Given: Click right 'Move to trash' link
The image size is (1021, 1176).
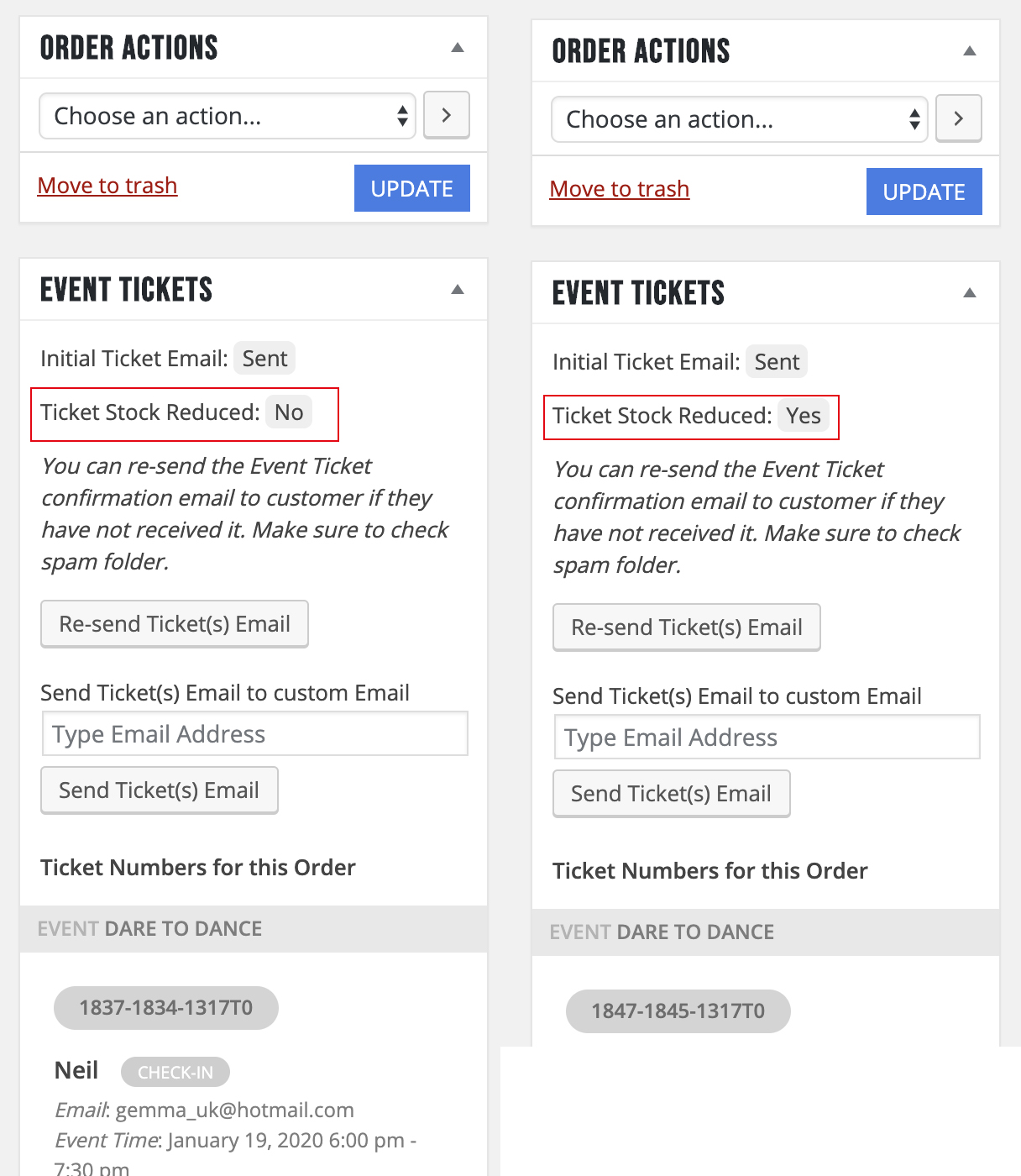Looking at the screenshot, I should 620,189.
